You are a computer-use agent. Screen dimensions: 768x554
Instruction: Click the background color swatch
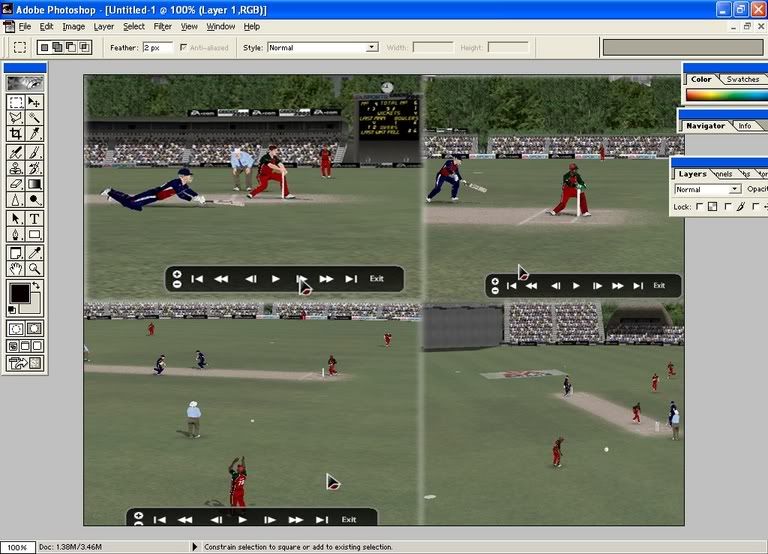coord(34,307)
